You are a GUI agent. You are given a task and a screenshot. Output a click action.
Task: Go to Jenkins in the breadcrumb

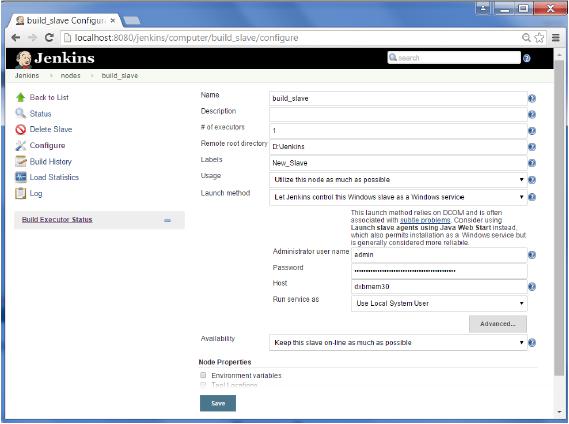click(x=27, y=76)
